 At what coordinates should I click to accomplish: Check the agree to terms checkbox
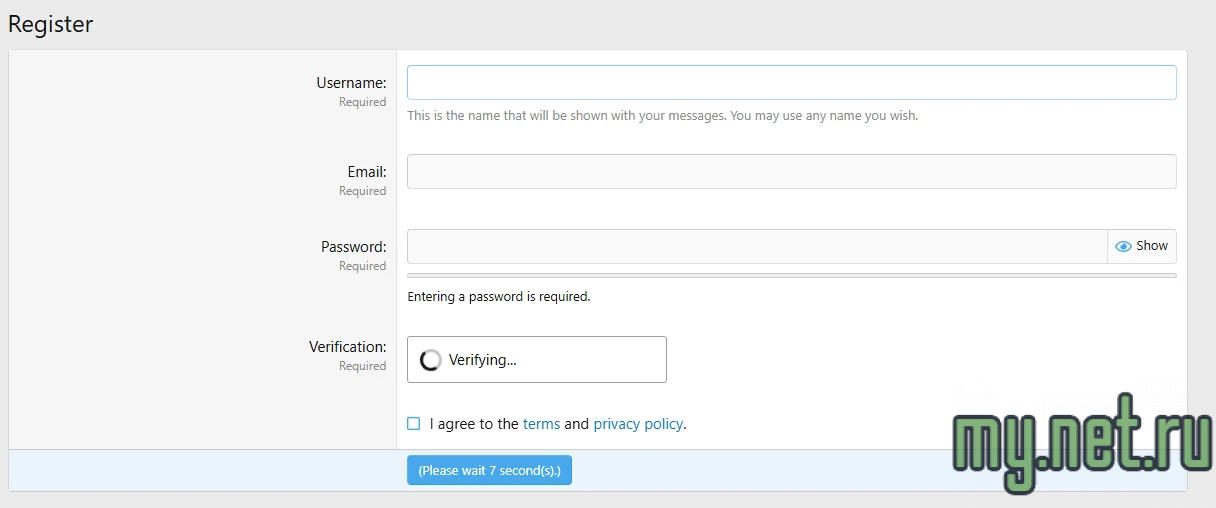pyautogui.click(x=414, y=424)
